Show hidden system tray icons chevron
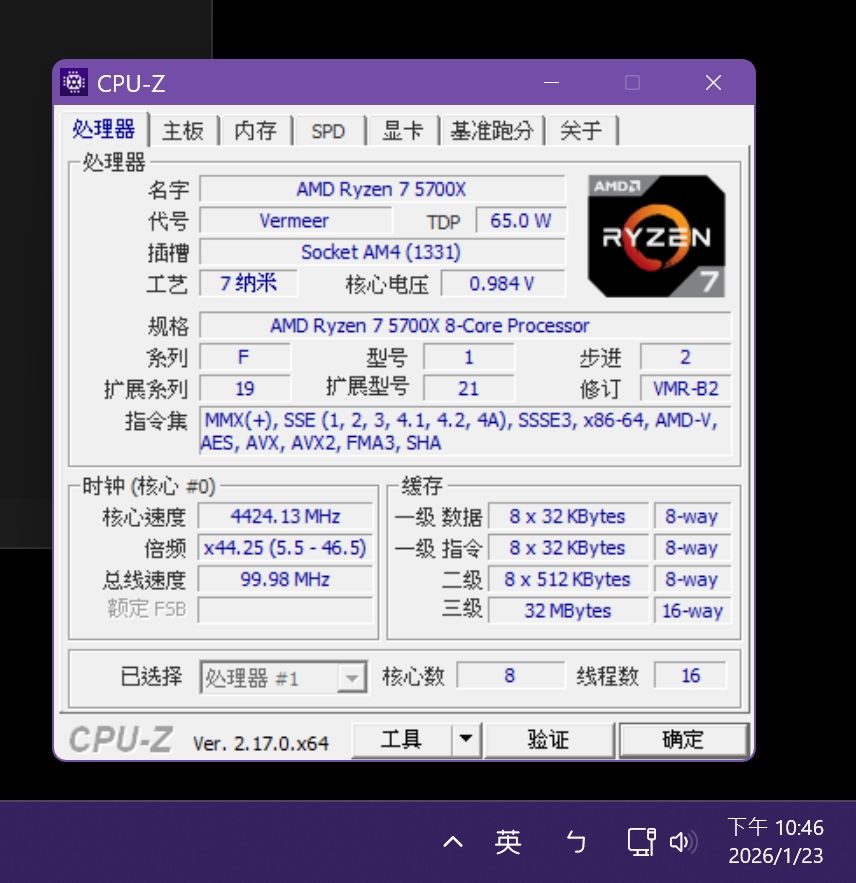This screenshot has height=883, width=856. tap(453, 842)
